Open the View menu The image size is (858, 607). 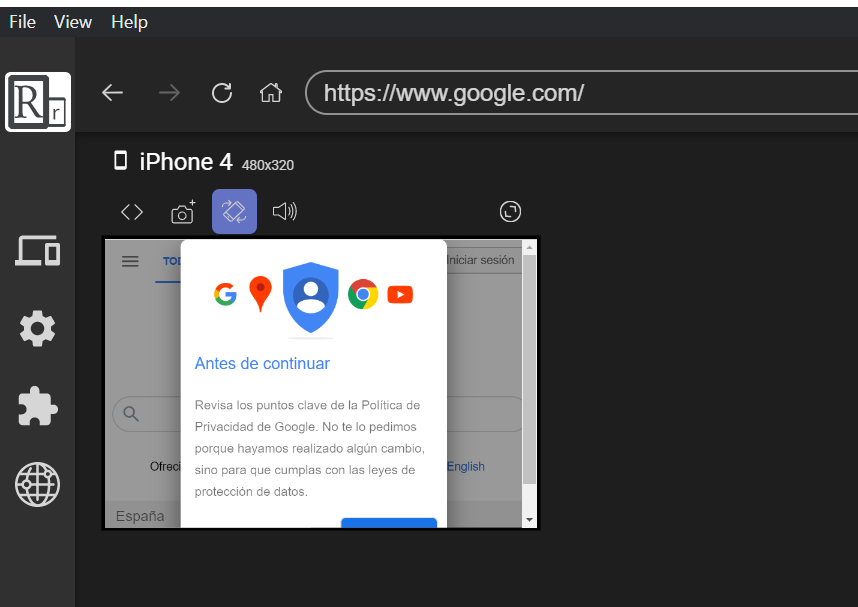73,22
